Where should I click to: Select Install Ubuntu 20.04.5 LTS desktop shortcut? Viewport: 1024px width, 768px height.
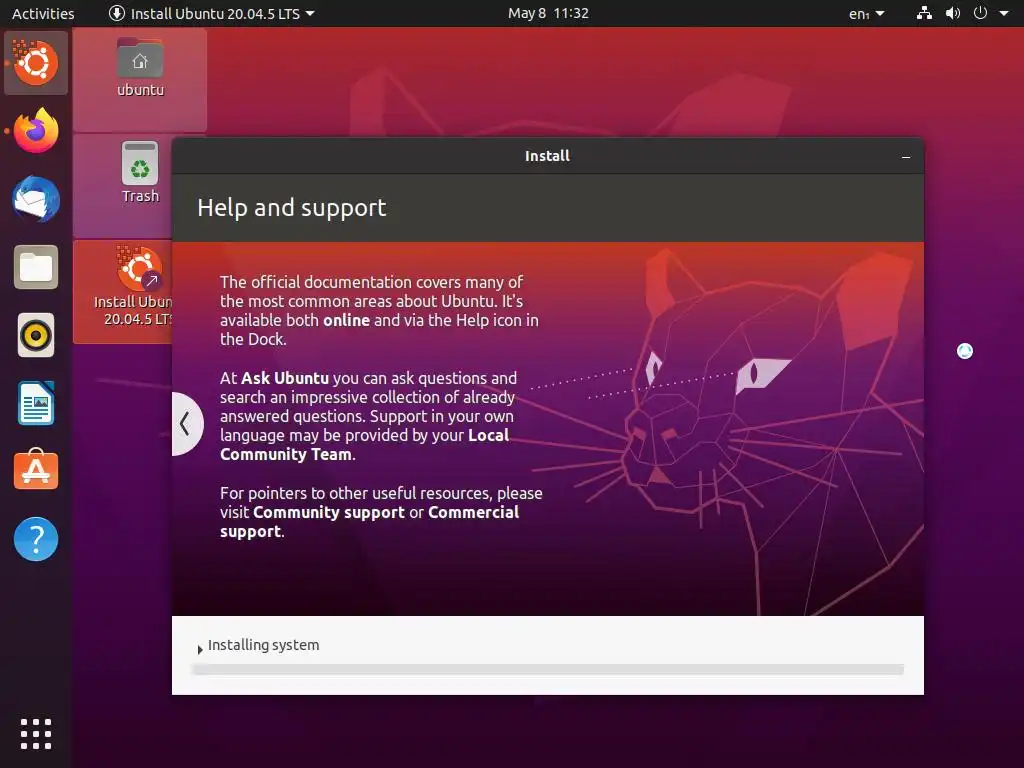point(134,286)
